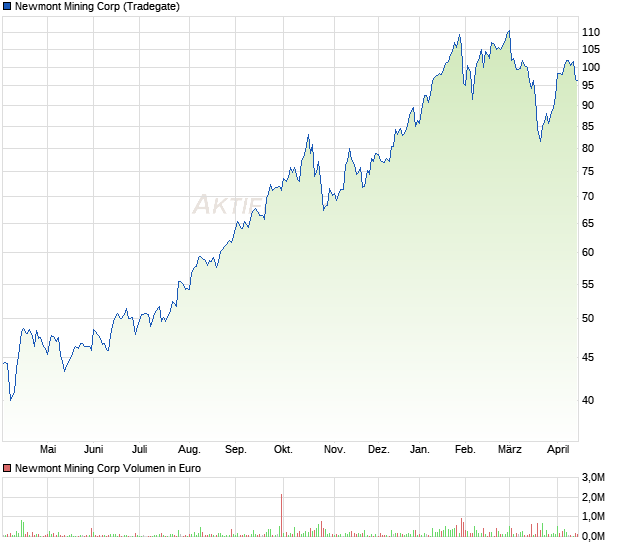Click the 75 price axis value

[x=588, y=171]
